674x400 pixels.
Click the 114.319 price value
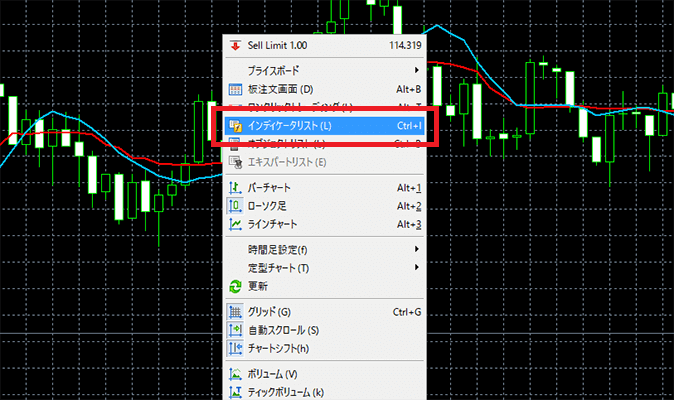pyautogui.click(x=405, y=45)
